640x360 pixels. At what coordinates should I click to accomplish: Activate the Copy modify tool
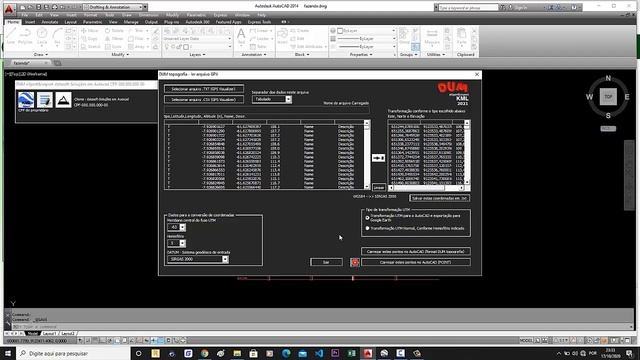pos(89,38)
